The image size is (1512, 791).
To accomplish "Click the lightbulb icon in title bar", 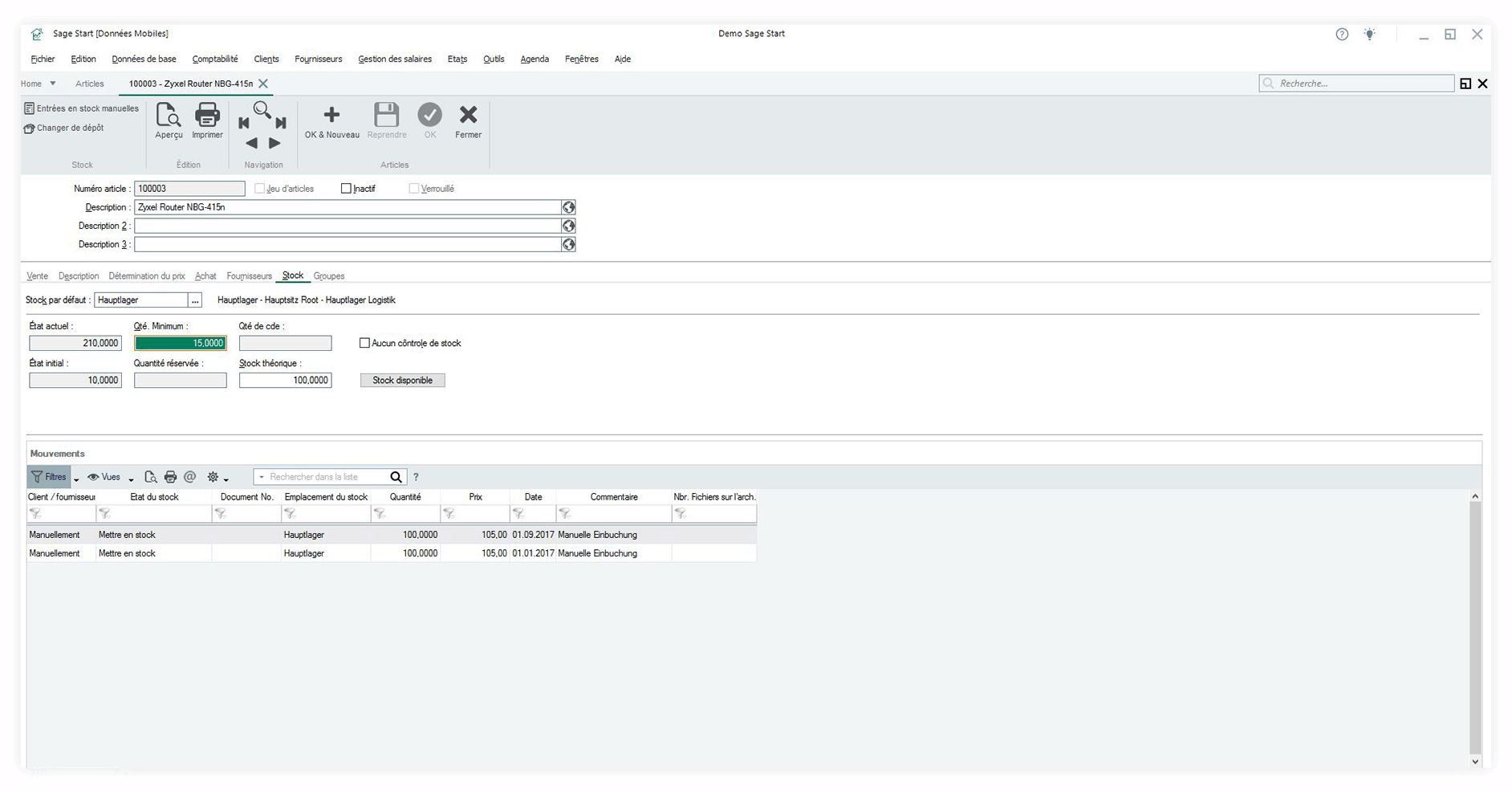I will [x=1370, y=34].
